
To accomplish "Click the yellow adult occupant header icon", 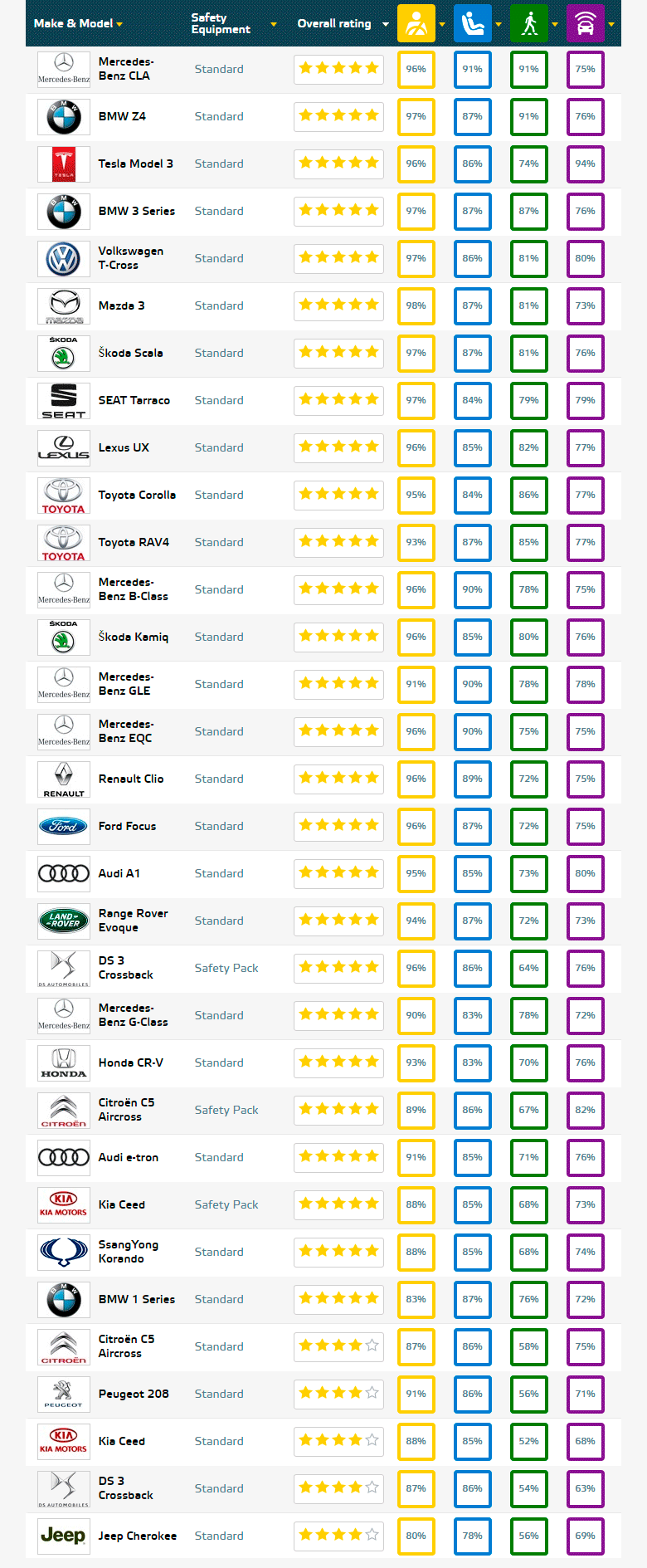I will pos(416,23).
